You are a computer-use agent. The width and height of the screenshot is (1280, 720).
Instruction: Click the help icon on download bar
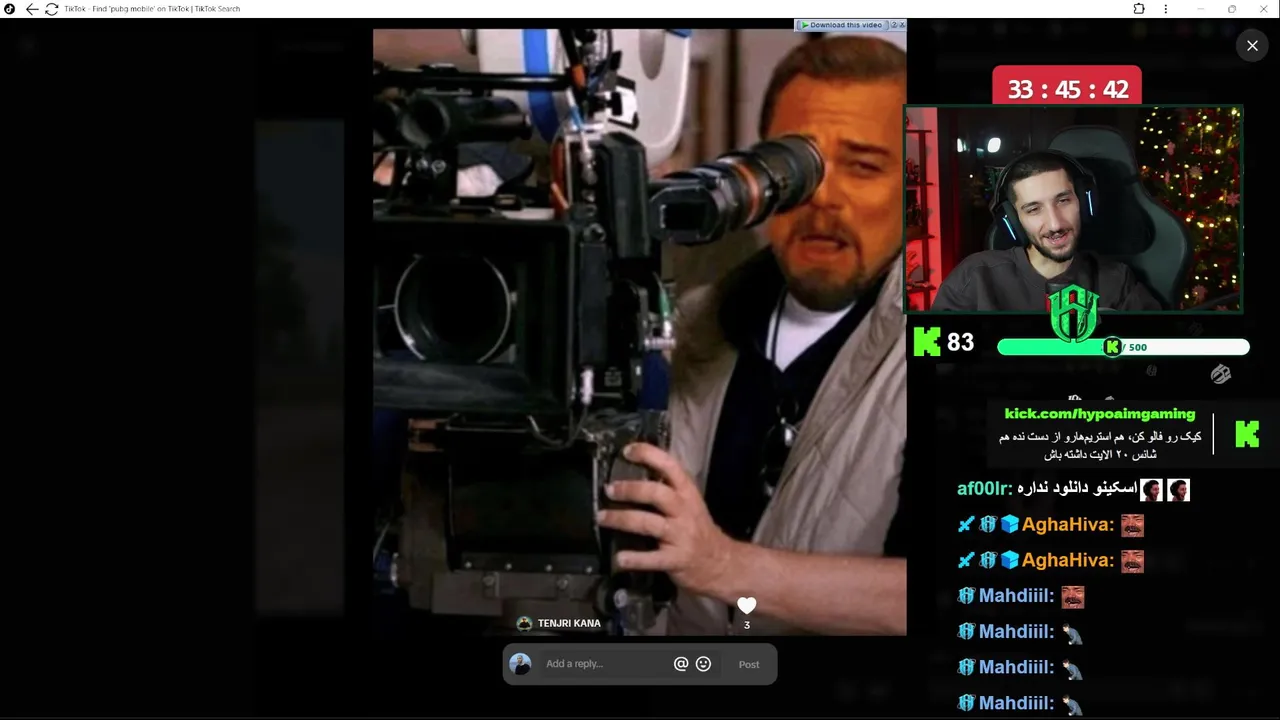pyautogui.click(x=892, y=25)
